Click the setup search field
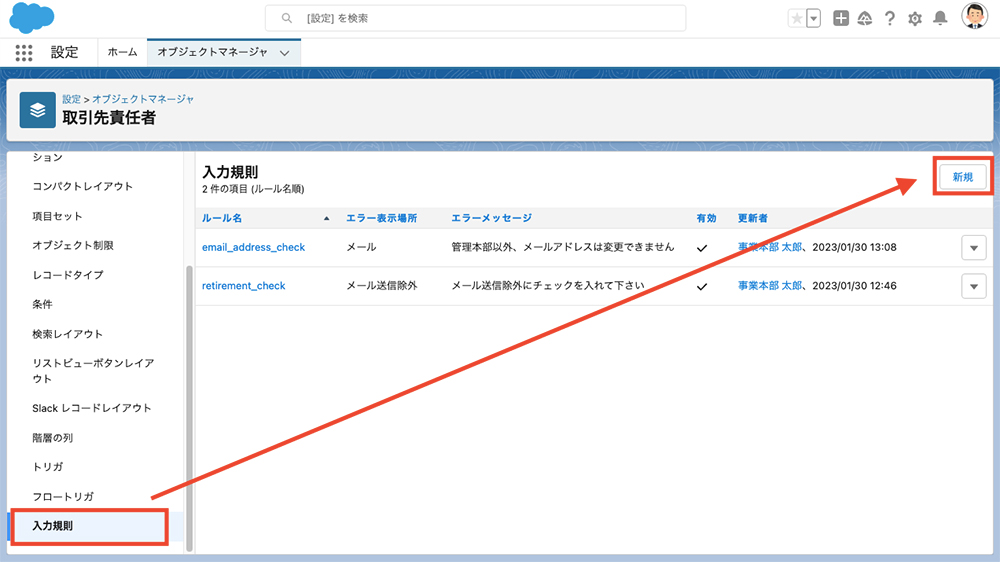The height and width of the screenshot is (562, 1000). 476,18
